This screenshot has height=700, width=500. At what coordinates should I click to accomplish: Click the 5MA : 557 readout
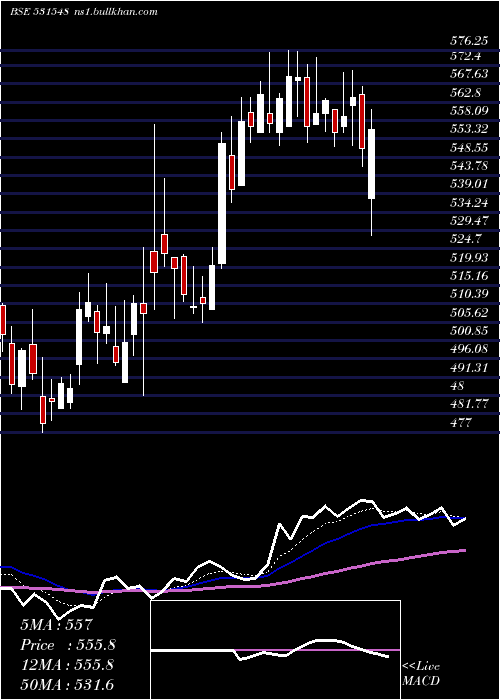coord(56,624)
